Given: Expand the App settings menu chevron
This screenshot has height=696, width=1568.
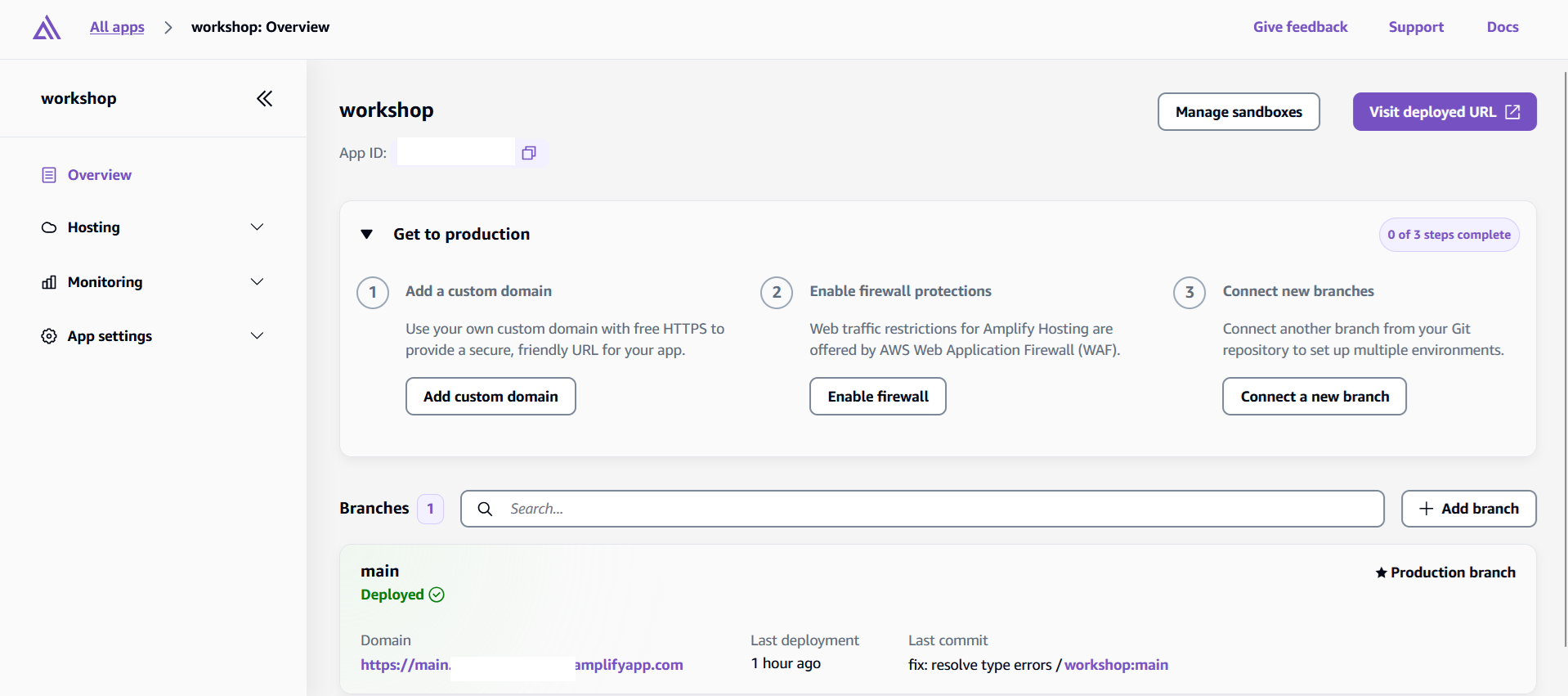Looking at the screenshot, I should [257, 336].
